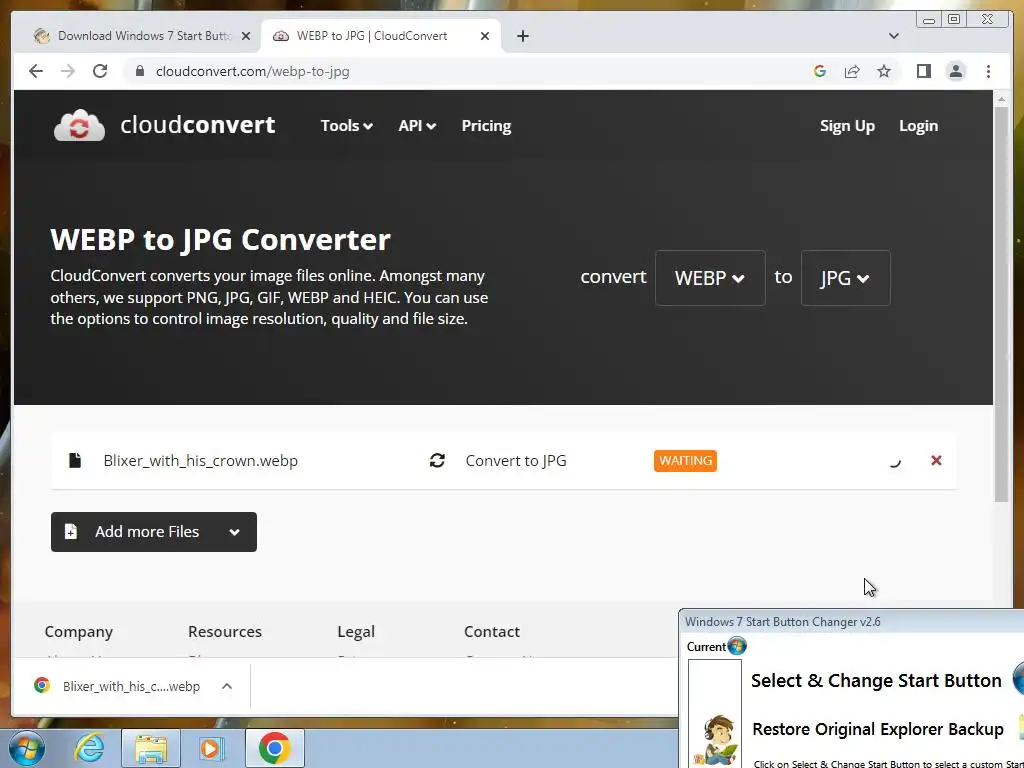1024x768 pixels.
Task: Click the Company footer heading
Action: point(78,632)
